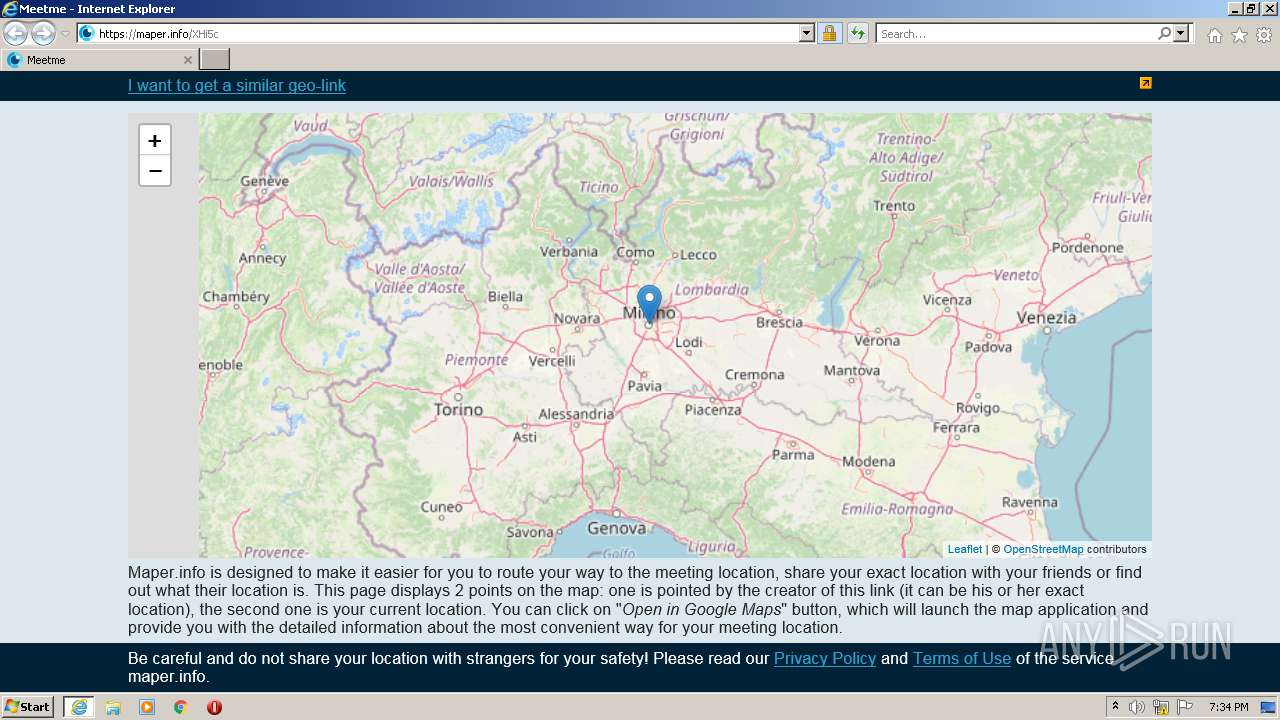Viewport: 1280px width, 720px height.
Task: Click the Cuneo label on map
Action: 442,507
